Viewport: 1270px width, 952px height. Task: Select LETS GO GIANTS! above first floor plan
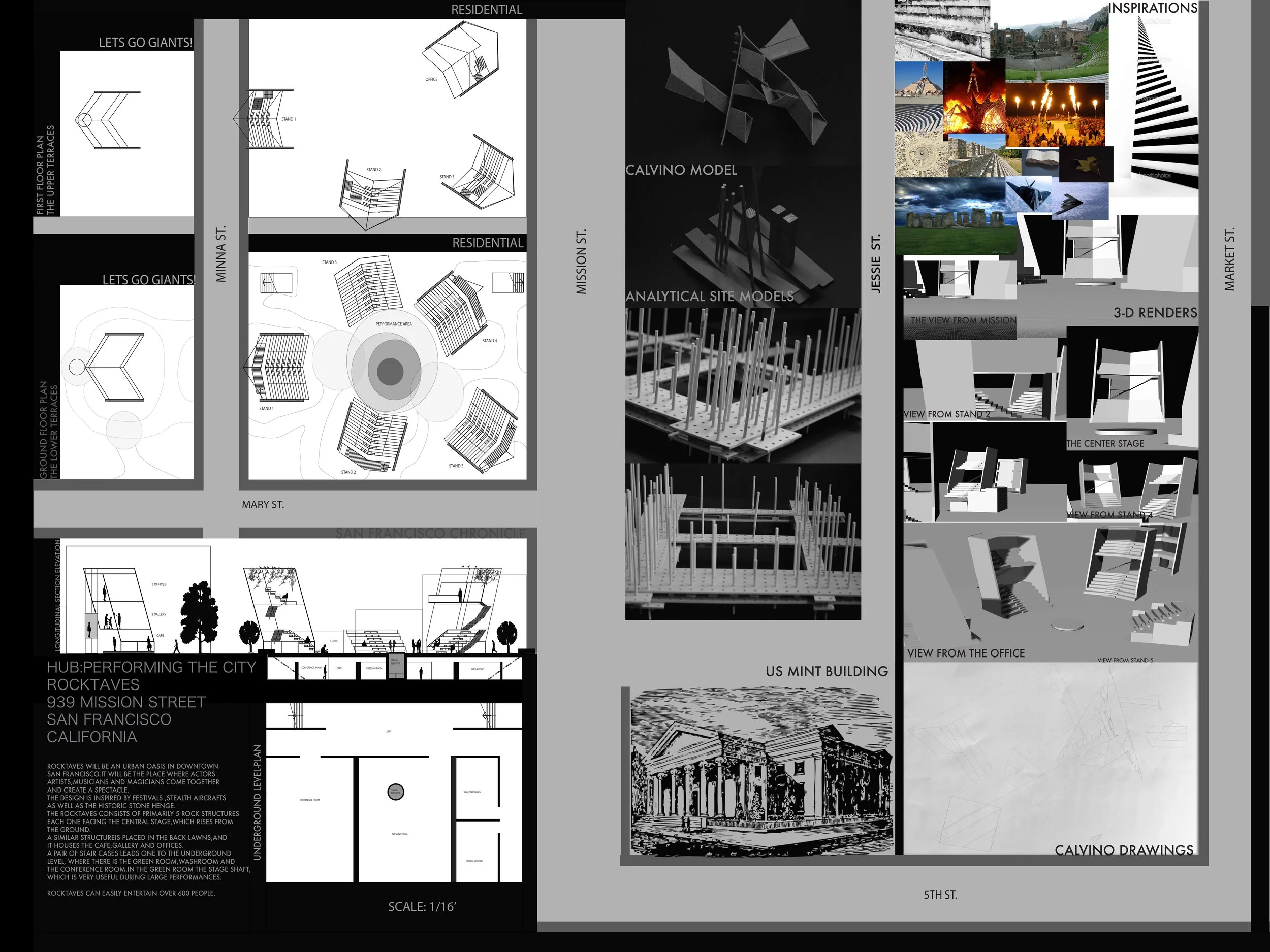(145, 43)
